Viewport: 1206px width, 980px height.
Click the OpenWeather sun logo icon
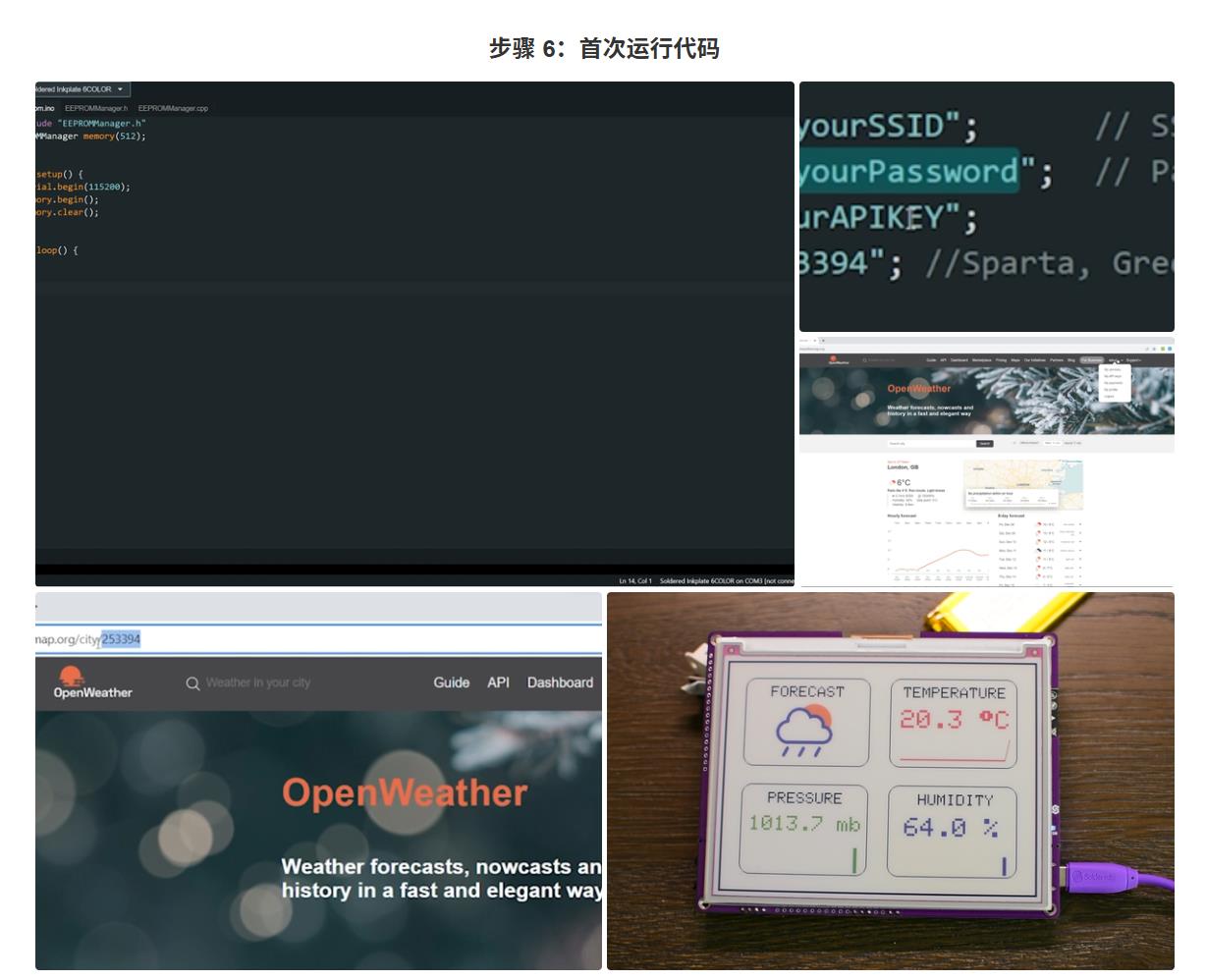71,676
